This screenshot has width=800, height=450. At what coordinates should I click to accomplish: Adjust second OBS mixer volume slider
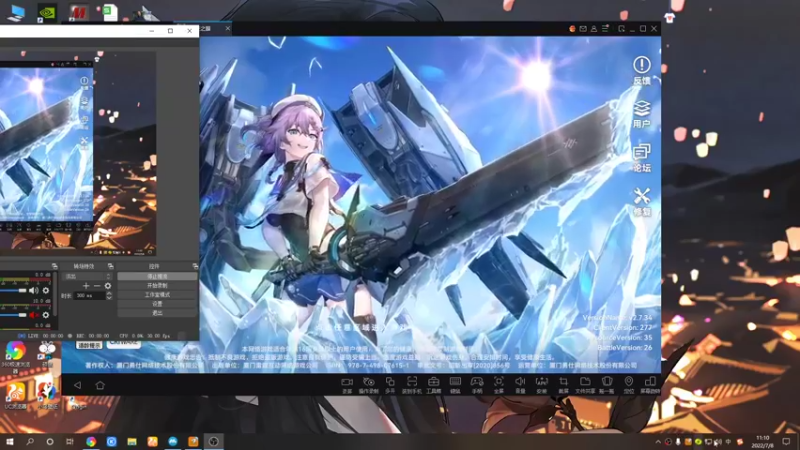click(x=13, y=315)
